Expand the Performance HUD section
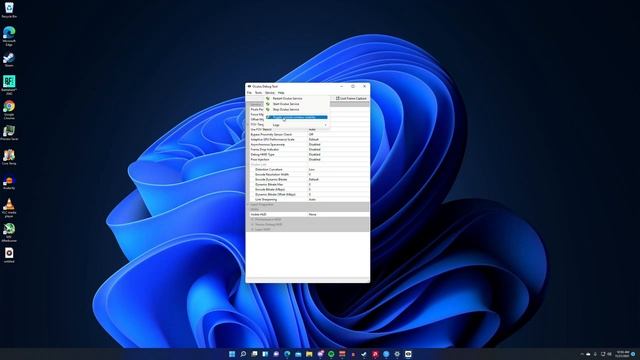640x360 pixels. coord(253,219)
